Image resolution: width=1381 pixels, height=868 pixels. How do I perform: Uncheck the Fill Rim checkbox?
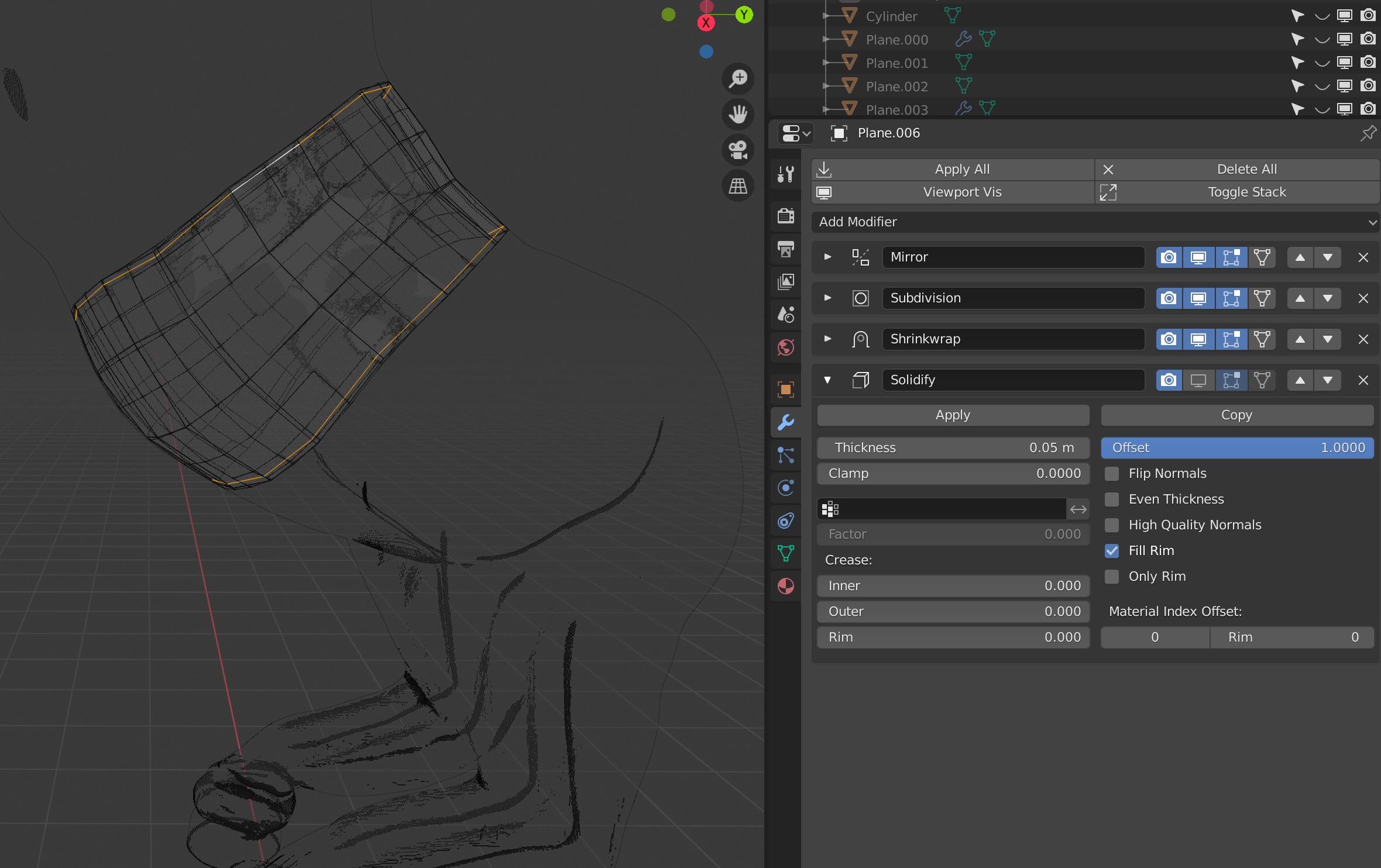[1112, 551]
